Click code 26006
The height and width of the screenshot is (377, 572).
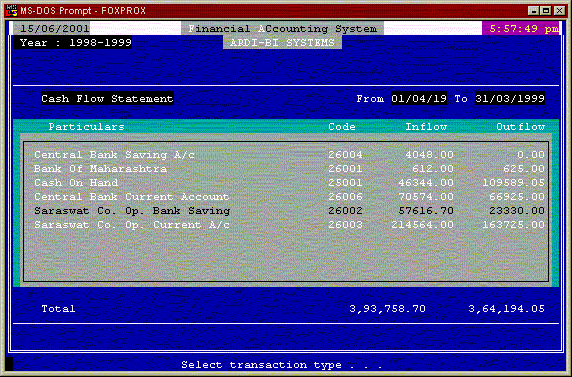click(345, 197)
